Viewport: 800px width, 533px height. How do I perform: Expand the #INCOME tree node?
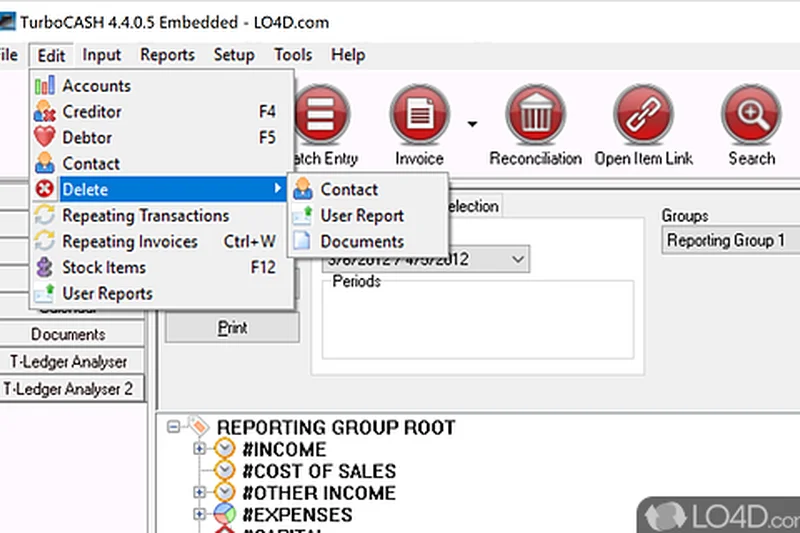pyautogui.click(x=200, y=449)
